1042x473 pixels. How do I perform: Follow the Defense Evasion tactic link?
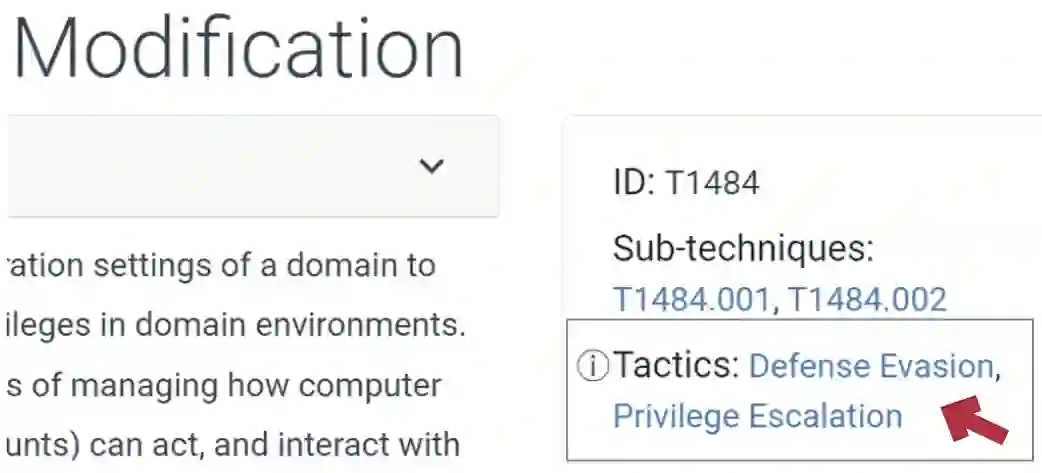[870, 366]
